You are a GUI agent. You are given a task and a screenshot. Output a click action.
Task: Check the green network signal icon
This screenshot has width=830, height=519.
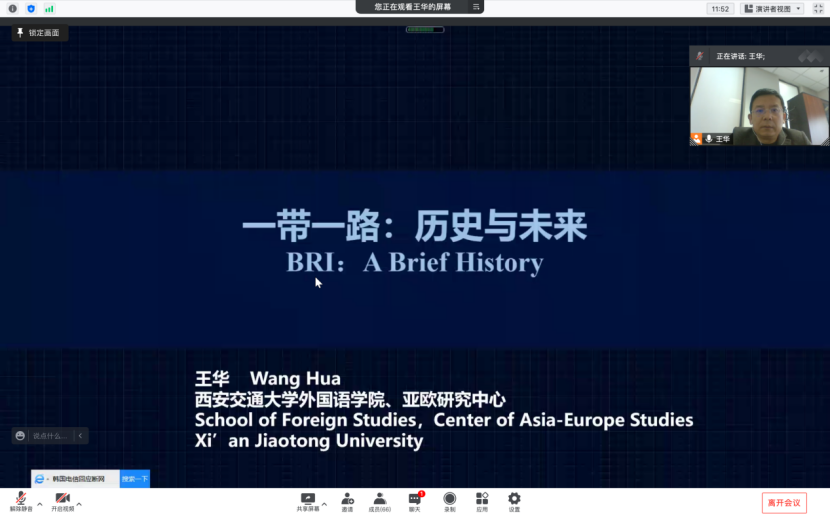click(x=49, y=8)
